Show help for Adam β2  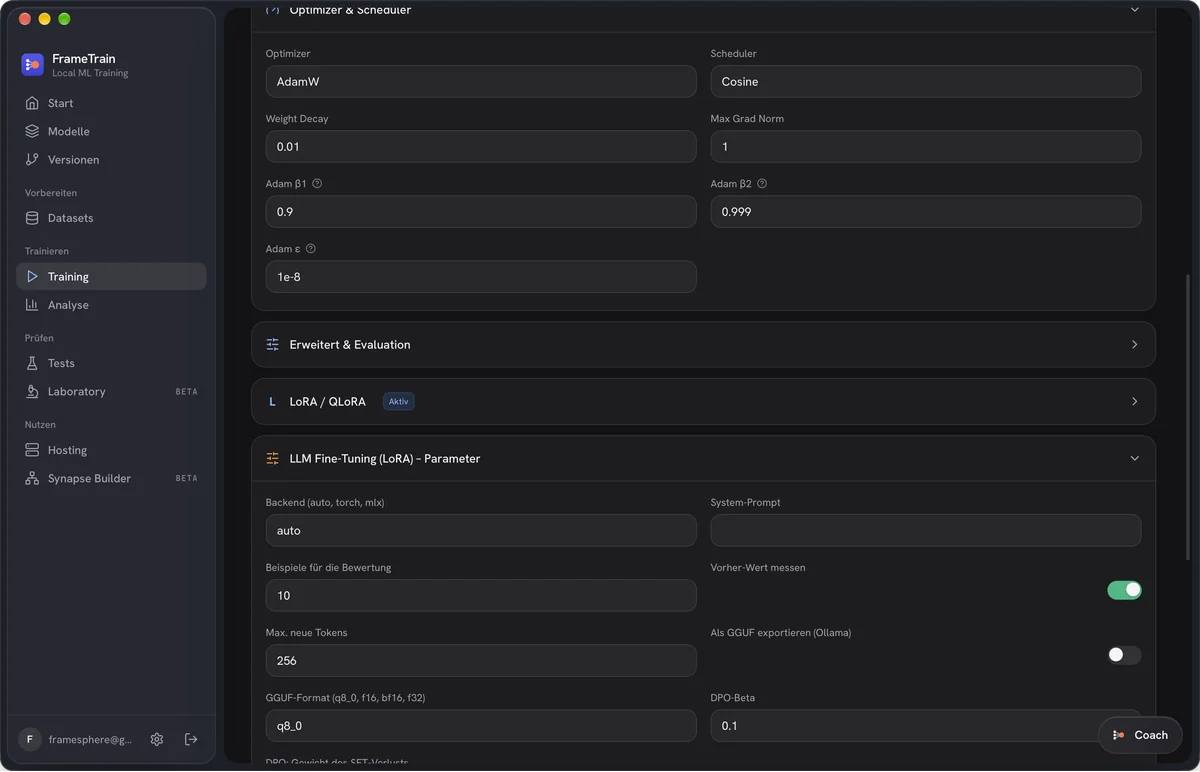[762, 184]
